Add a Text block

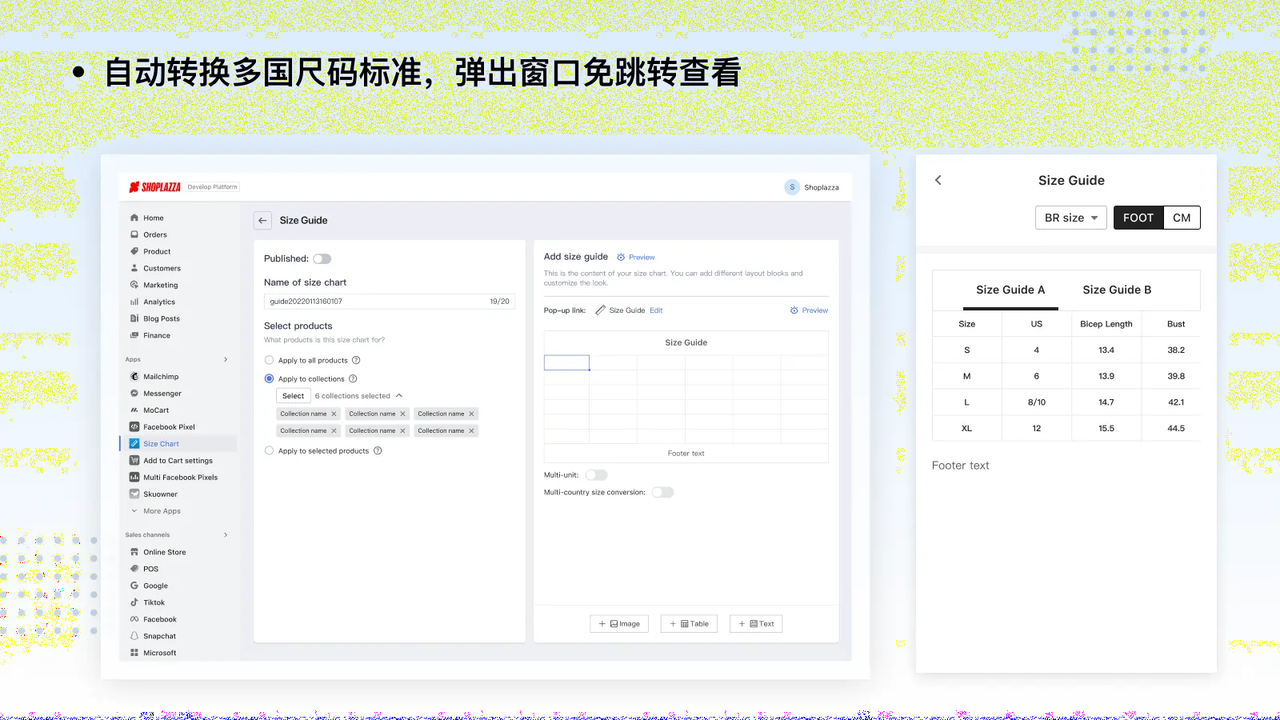click(x=756, y=624)
